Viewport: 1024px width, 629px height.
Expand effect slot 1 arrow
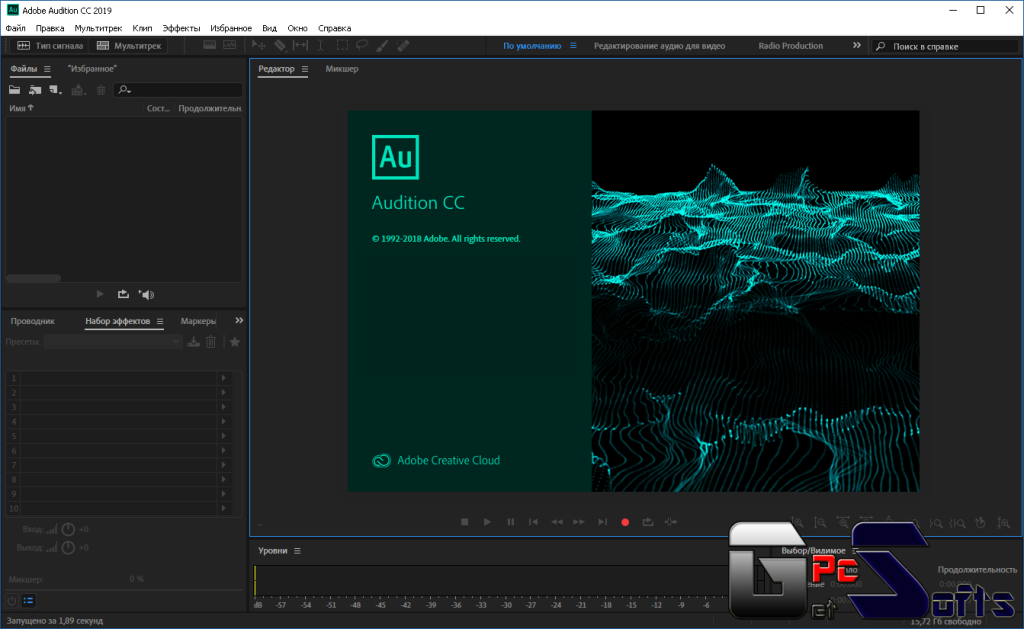click(x=223, y=378)
